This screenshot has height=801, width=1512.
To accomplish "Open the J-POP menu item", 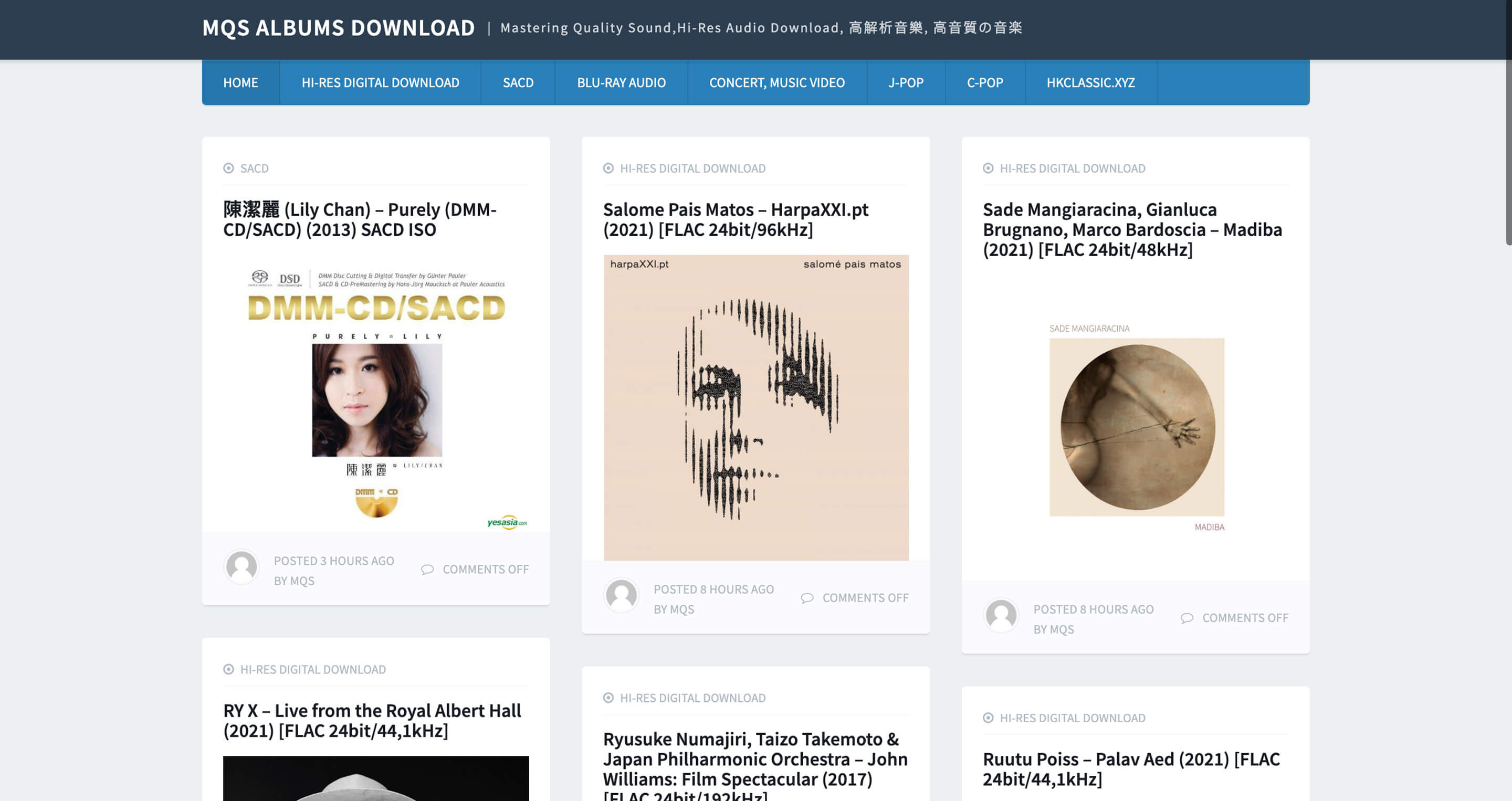I will click(906, 83).
